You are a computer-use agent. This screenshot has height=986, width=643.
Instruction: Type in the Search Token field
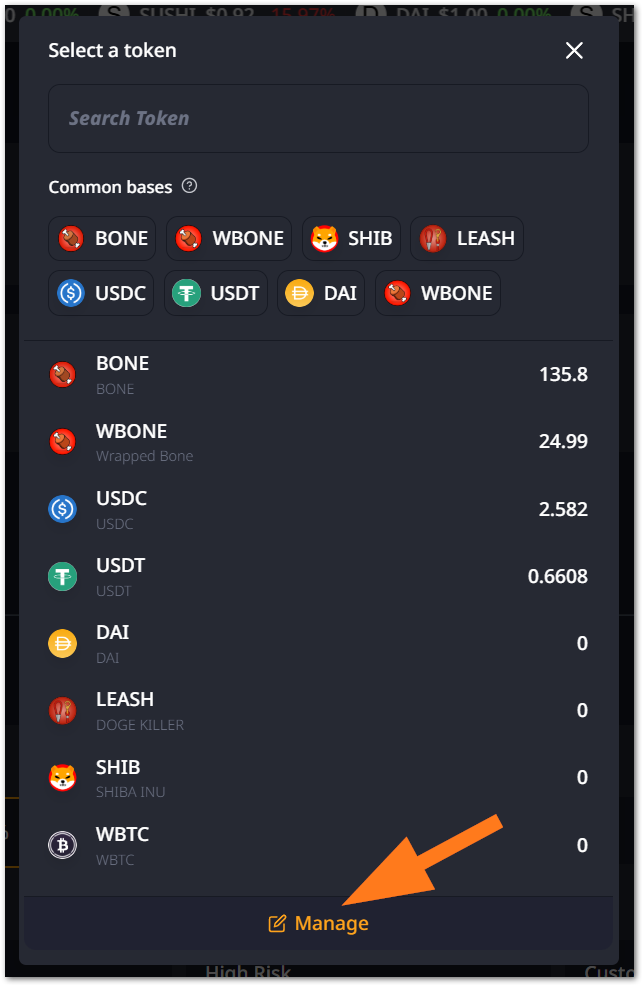tap(318, 118)
